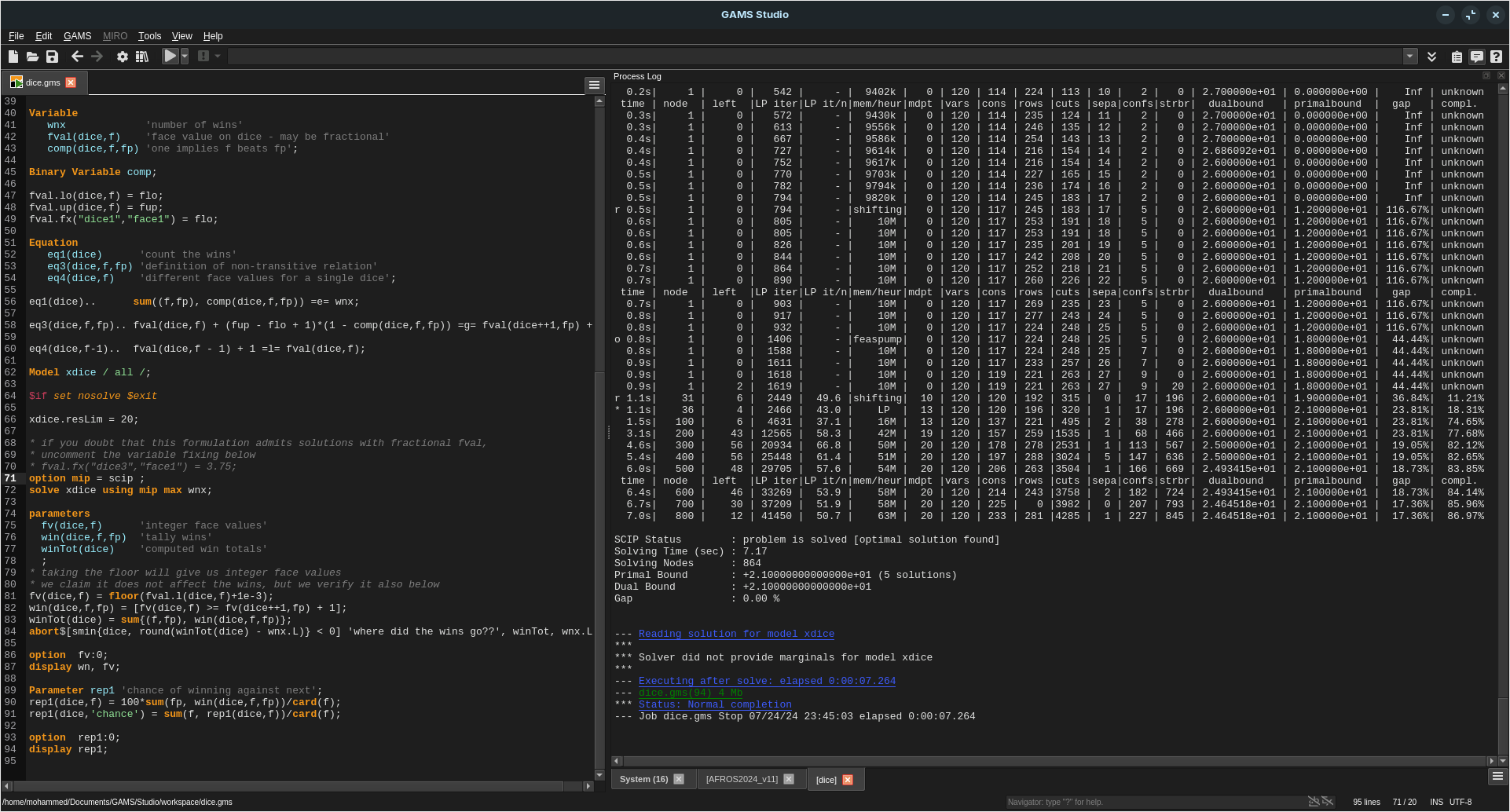Screen dimensions: 1510x812
Task: Click the 71 / 20 cursor position
Action: click(1404, 803)
